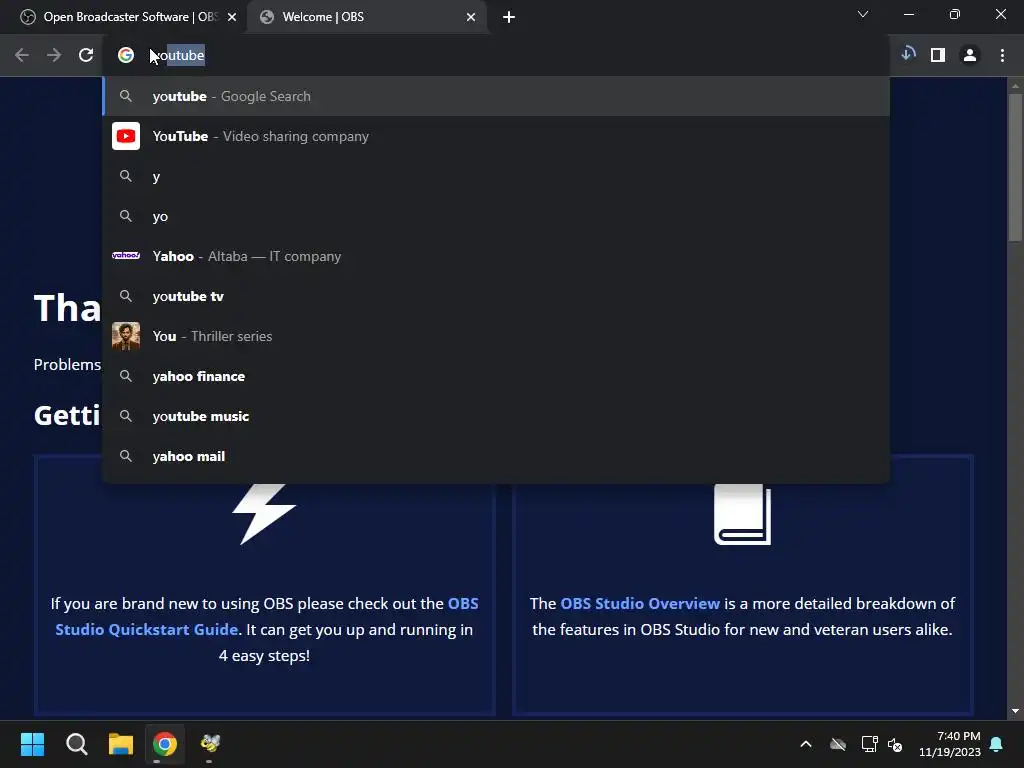Screen dimensions: 1024x768
Task: Click the scrollbar down arrow
Action: click(1015, 711)
